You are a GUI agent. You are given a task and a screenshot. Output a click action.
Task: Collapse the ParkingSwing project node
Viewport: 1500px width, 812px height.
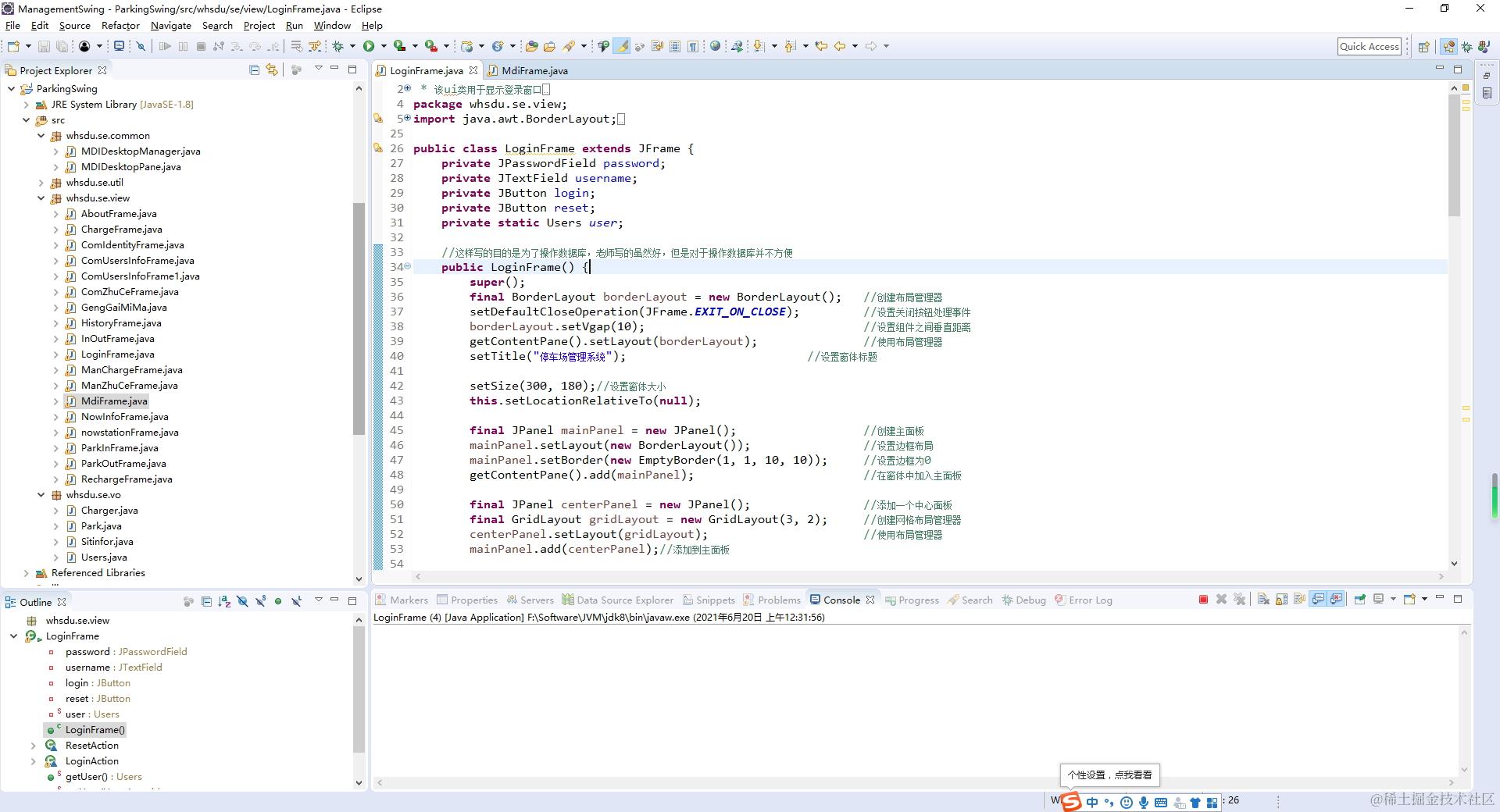[x=11, y=89]
